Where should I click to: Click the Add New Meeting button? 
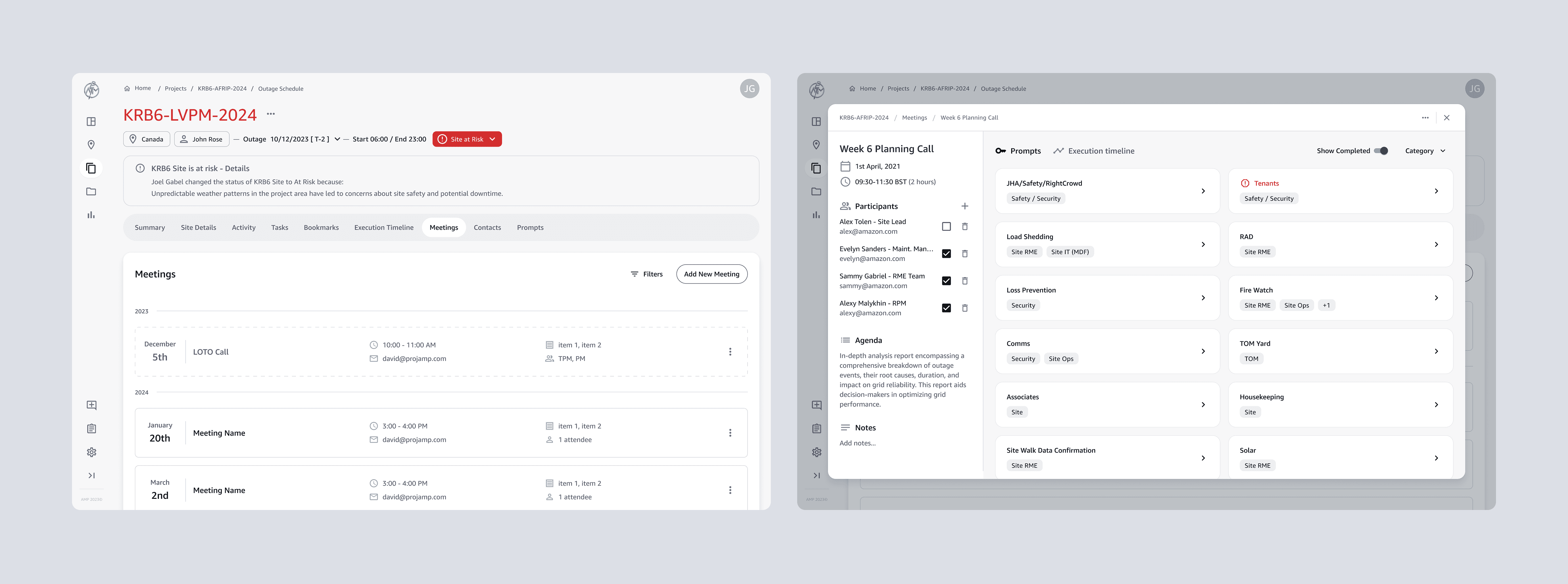[711, 274]
